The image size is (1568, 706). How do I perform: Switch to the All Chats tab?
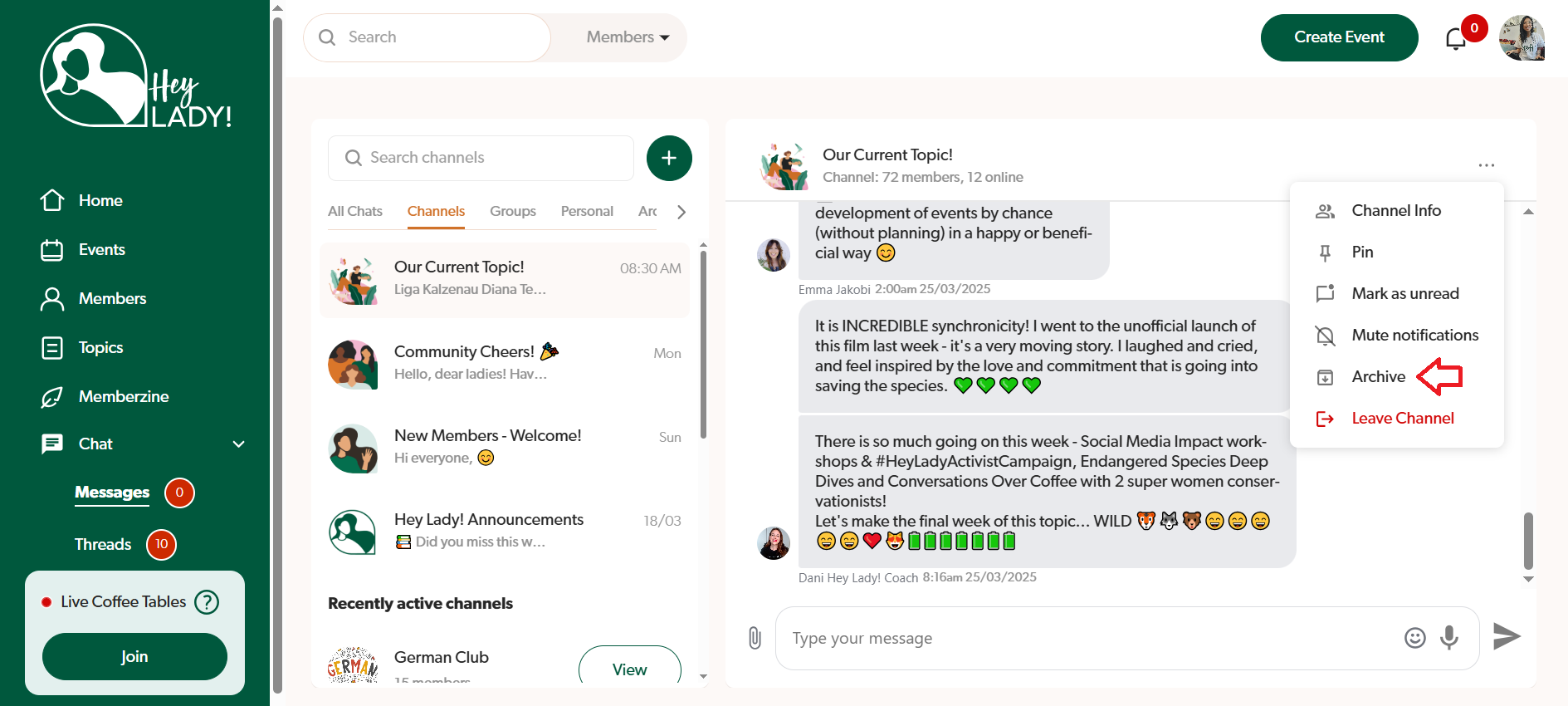[x=355, y=211]
